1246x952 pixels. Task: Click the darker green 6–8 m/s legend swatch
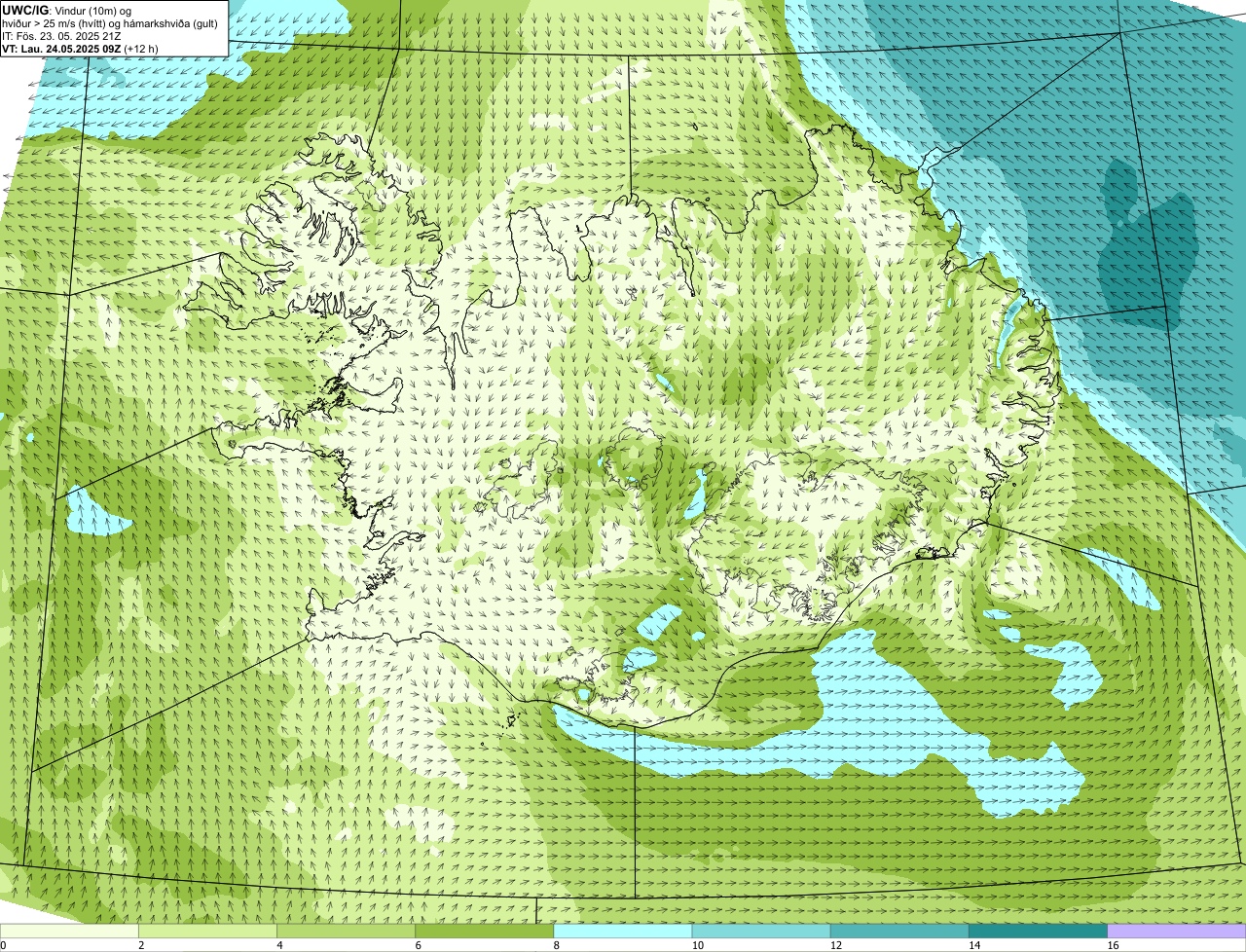point(485,932)
